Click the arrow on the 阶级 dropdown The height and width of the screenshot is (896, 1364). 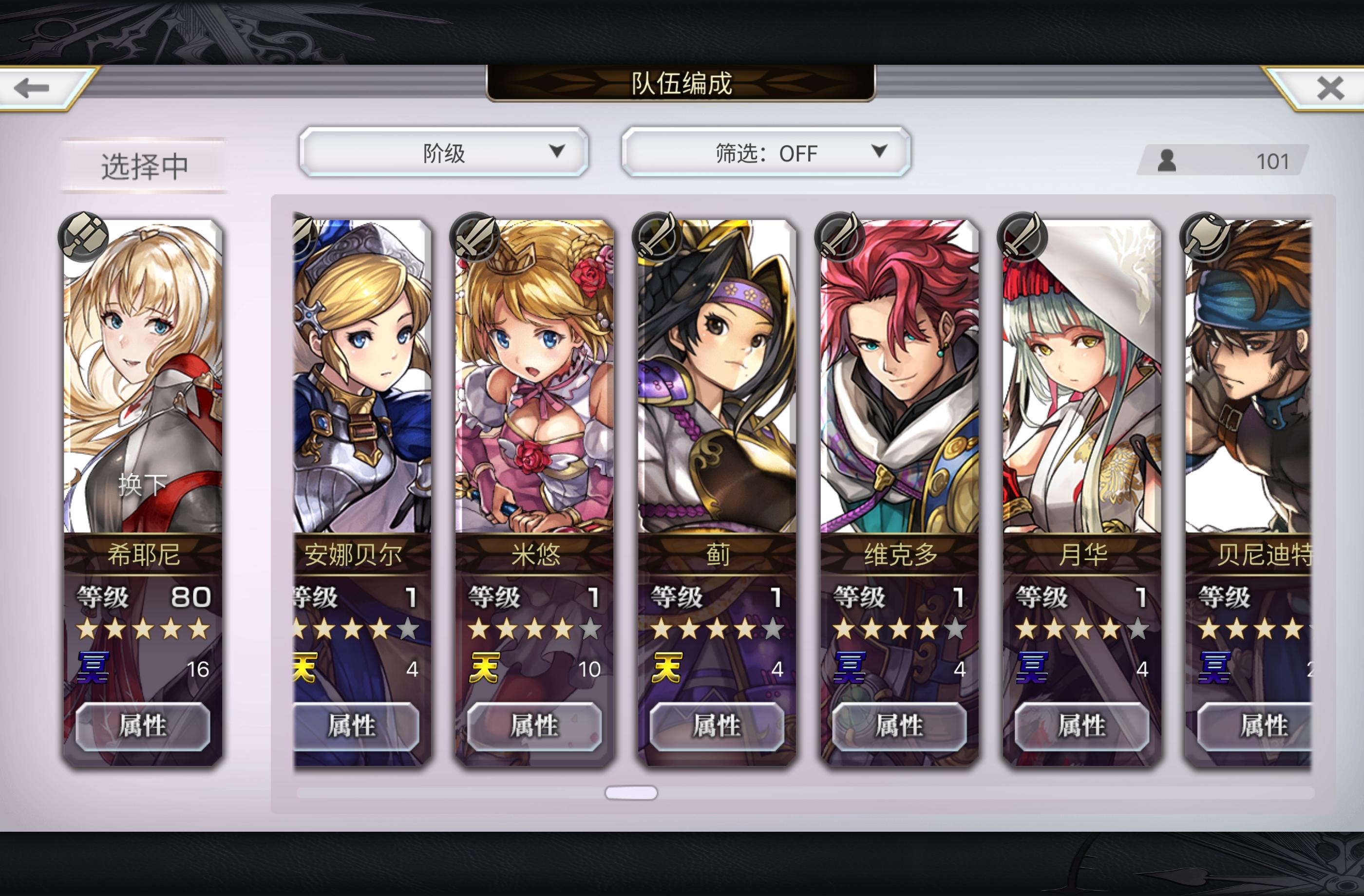(x=556, y=151)
